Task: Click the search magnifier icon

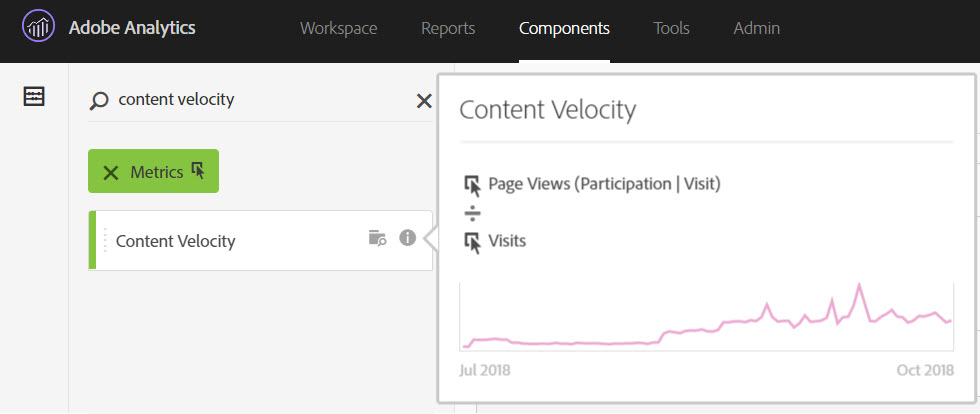Action: pyautogui.click(x=99, y=100)
